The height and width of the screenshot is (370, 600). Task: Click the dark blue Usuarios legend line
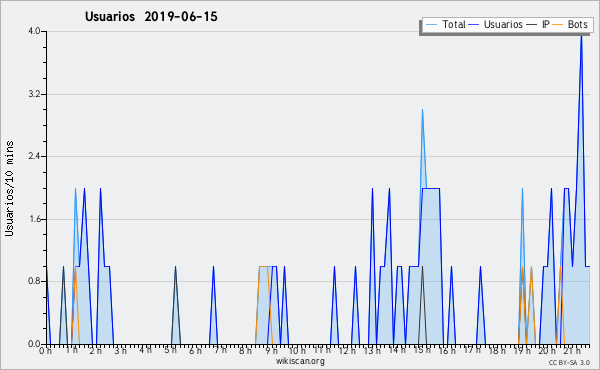point(474,25)
